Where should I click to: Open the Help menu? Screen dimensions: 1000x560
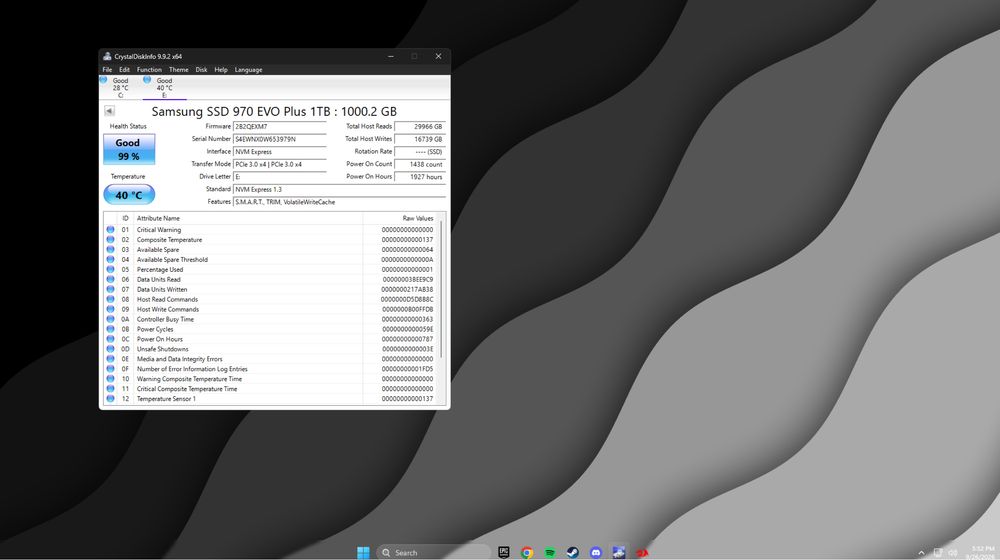pyautogui.click(x=221, y=70)
